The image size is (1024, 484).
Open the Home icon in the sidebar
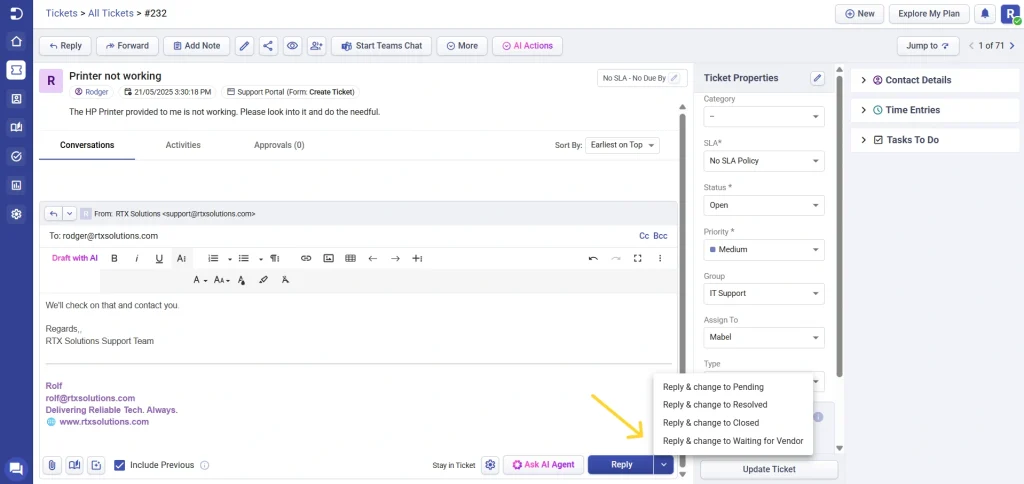[16, 42]
